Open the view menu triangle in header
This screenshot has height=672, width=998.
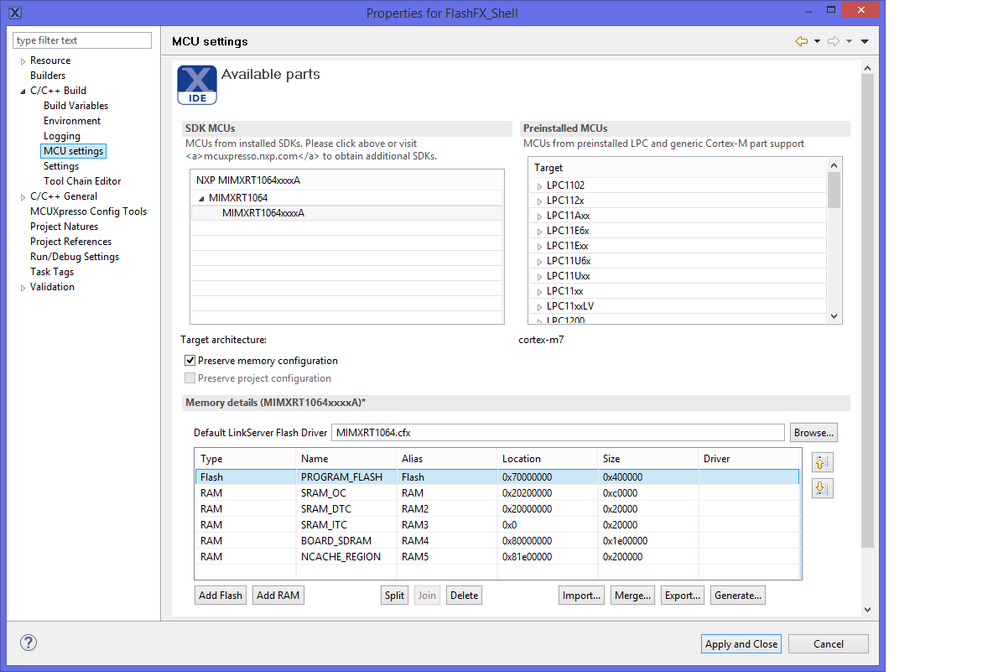pos(864,41)
